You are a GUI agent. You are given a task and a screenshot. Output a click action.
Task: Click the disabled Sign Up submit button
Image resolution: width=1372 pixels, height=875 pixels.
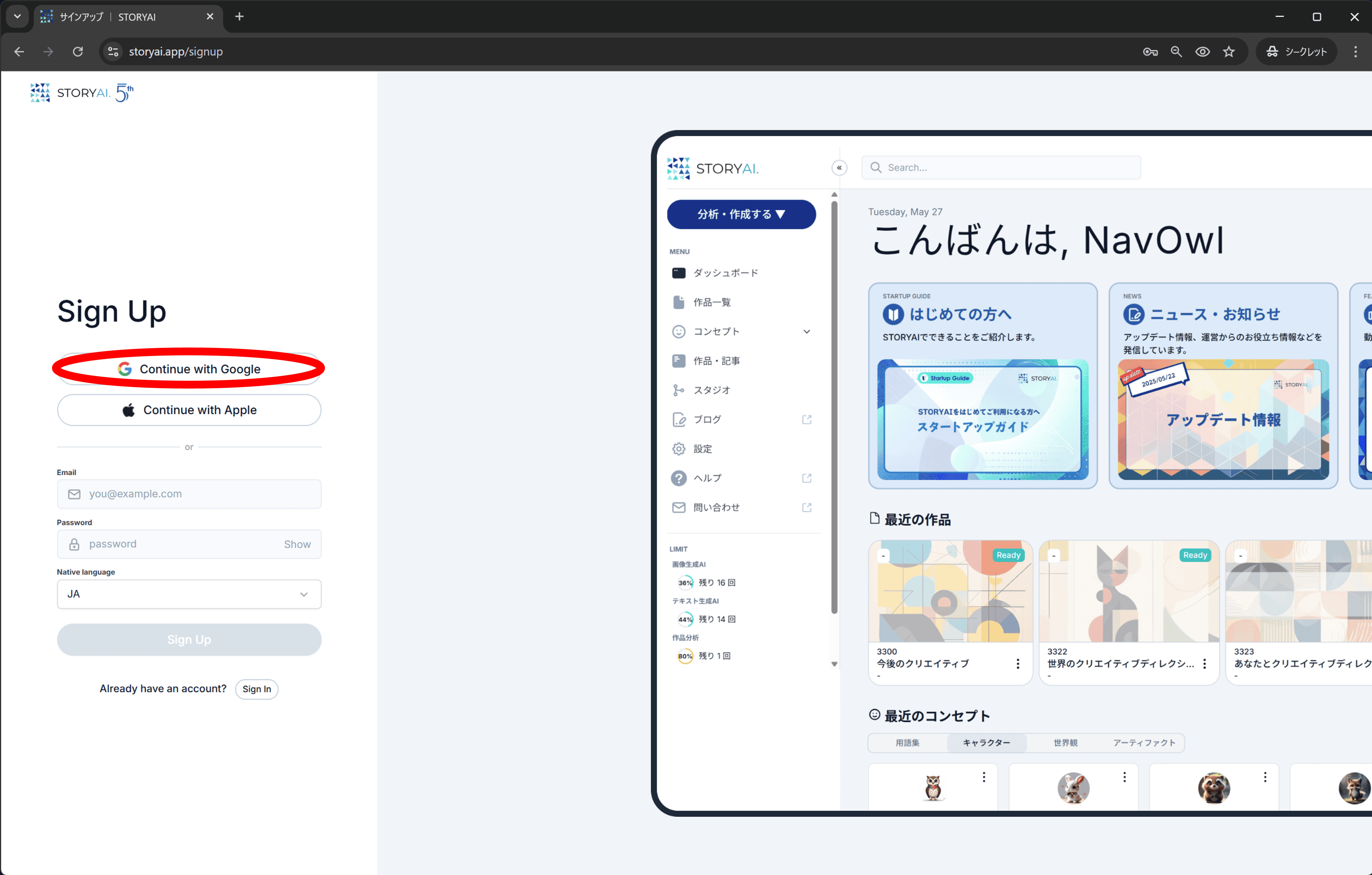tap(189, 640)
